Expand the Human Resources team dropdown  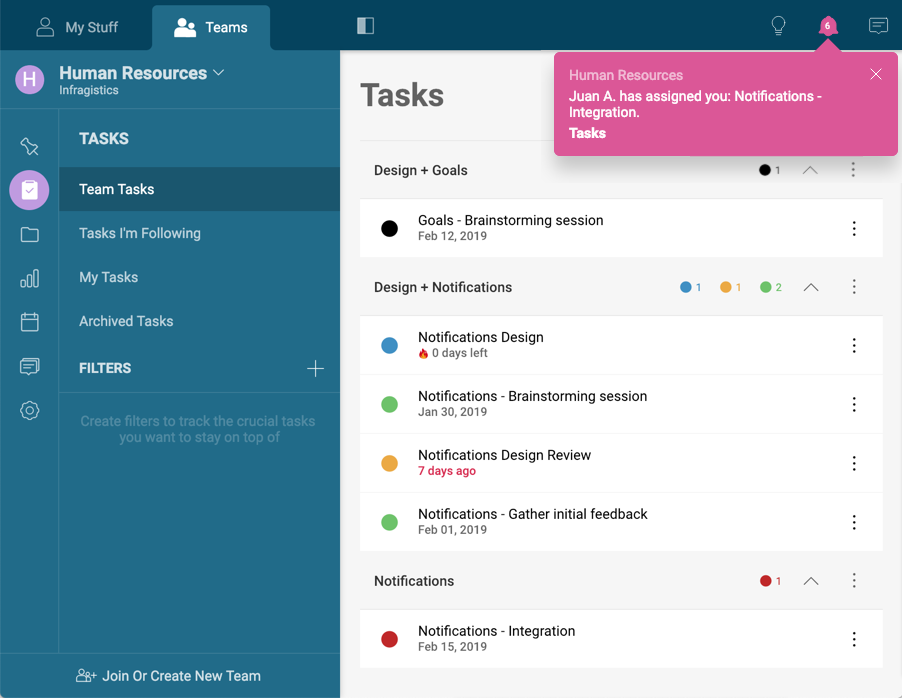point(219,73)
